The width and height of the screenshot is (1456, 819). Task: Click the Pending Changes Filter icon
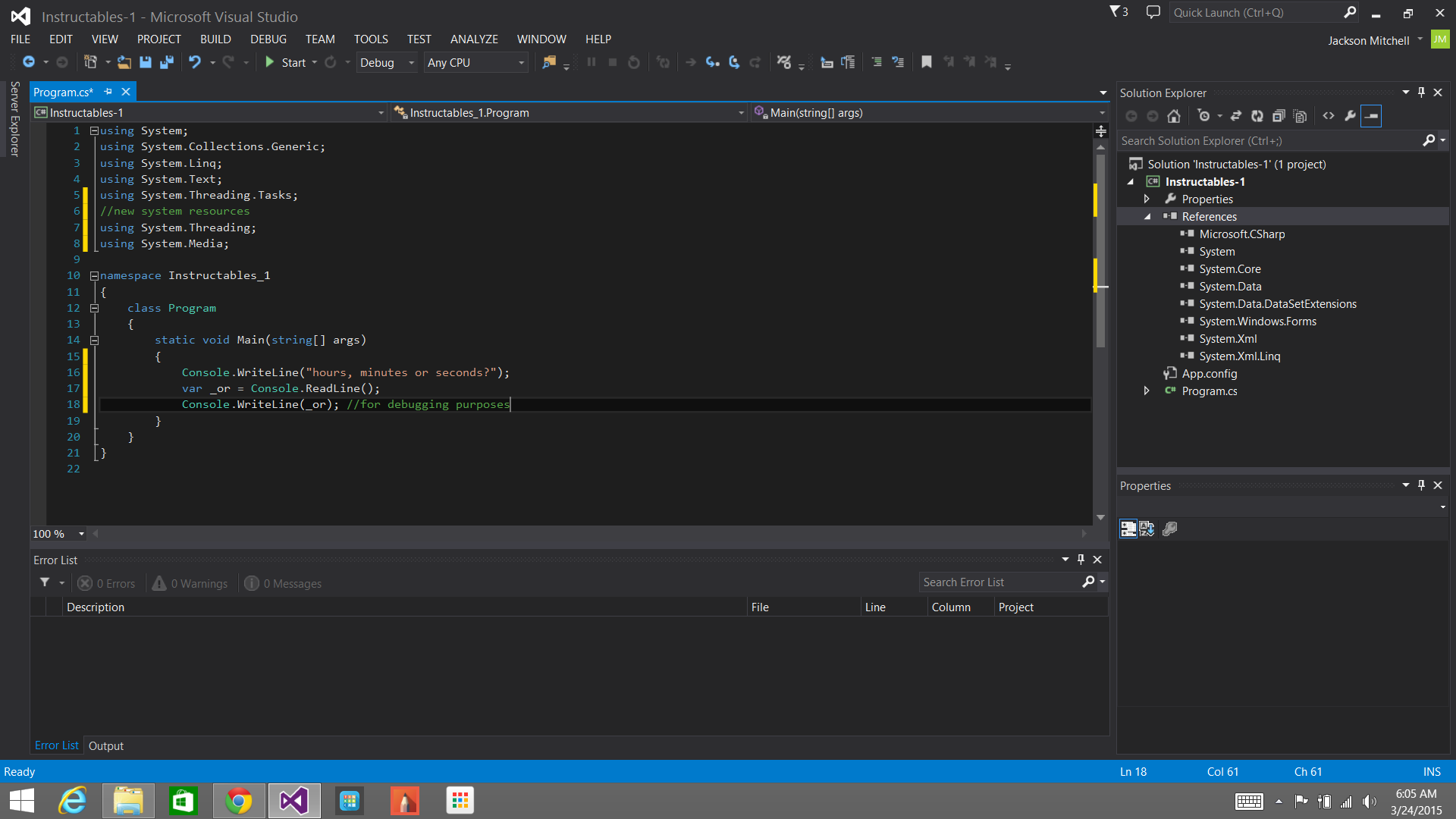[x=1203, y=116]
